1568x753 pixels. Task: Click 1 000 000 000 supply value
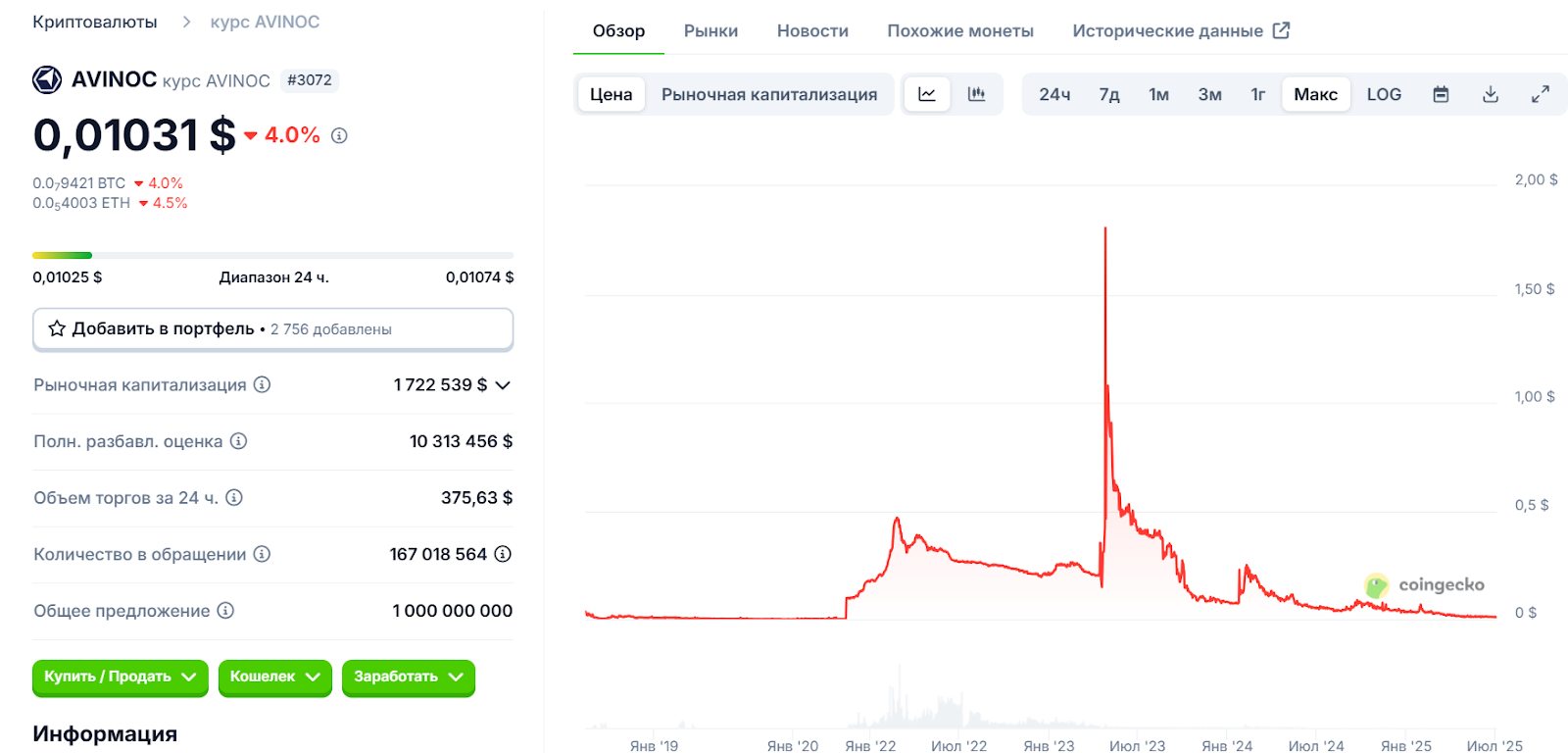click(452, 611)
